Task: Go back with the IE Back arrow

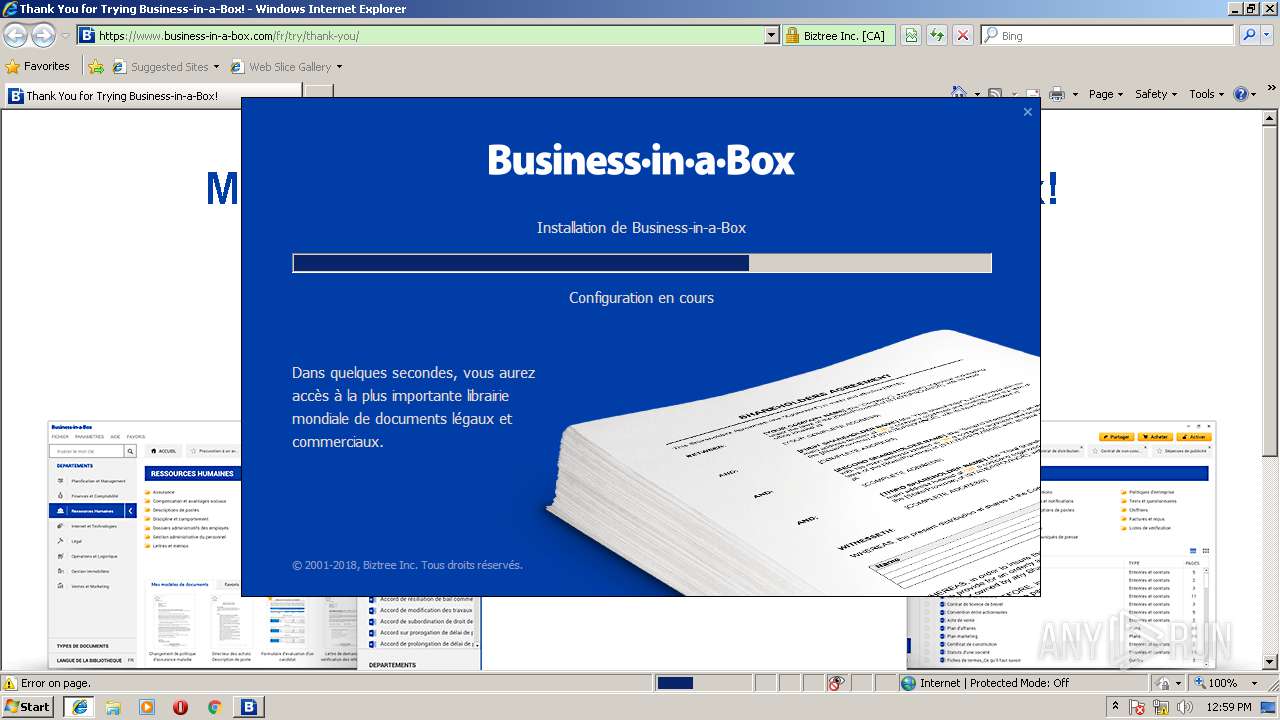Action: [15, 35]
